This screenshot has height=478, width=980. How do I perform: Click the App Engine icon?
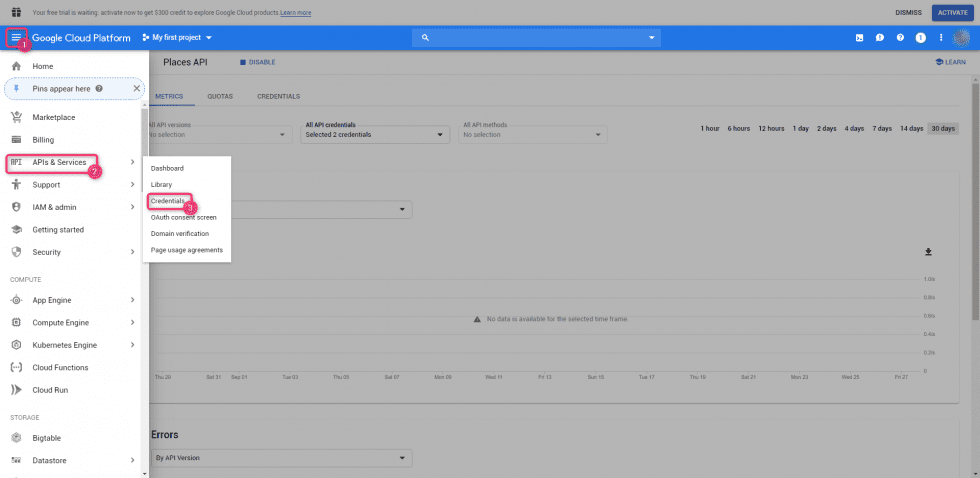17,301
